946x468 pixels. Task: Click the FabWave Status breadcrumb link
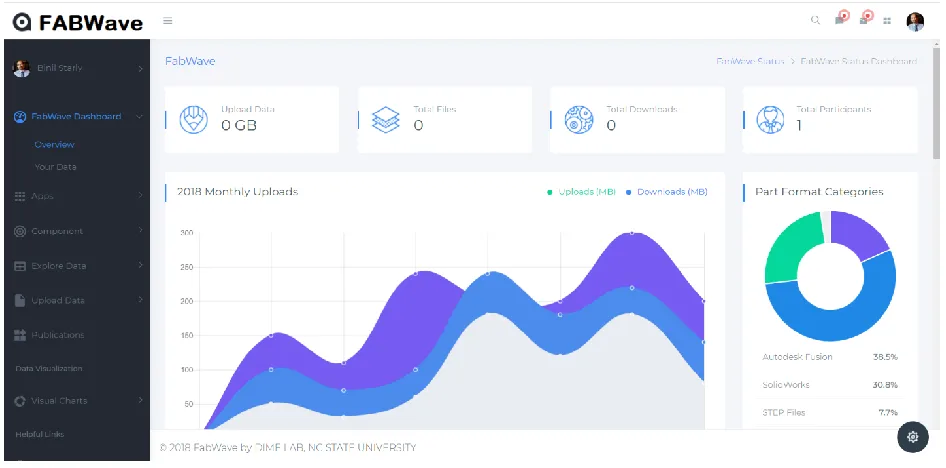tap(750, 62)
